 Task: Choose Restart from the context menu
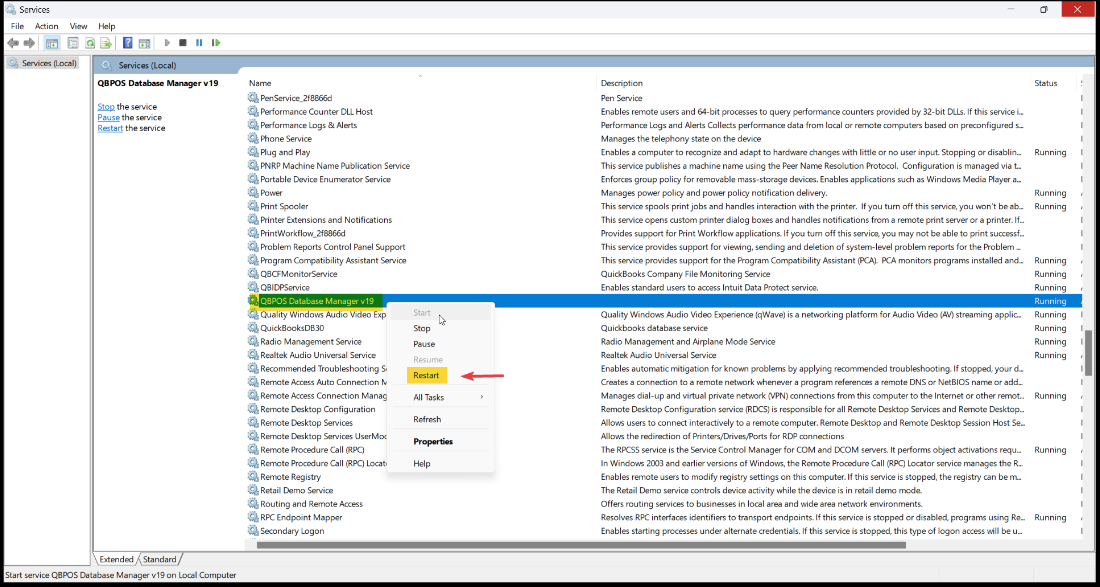(426, 375)
